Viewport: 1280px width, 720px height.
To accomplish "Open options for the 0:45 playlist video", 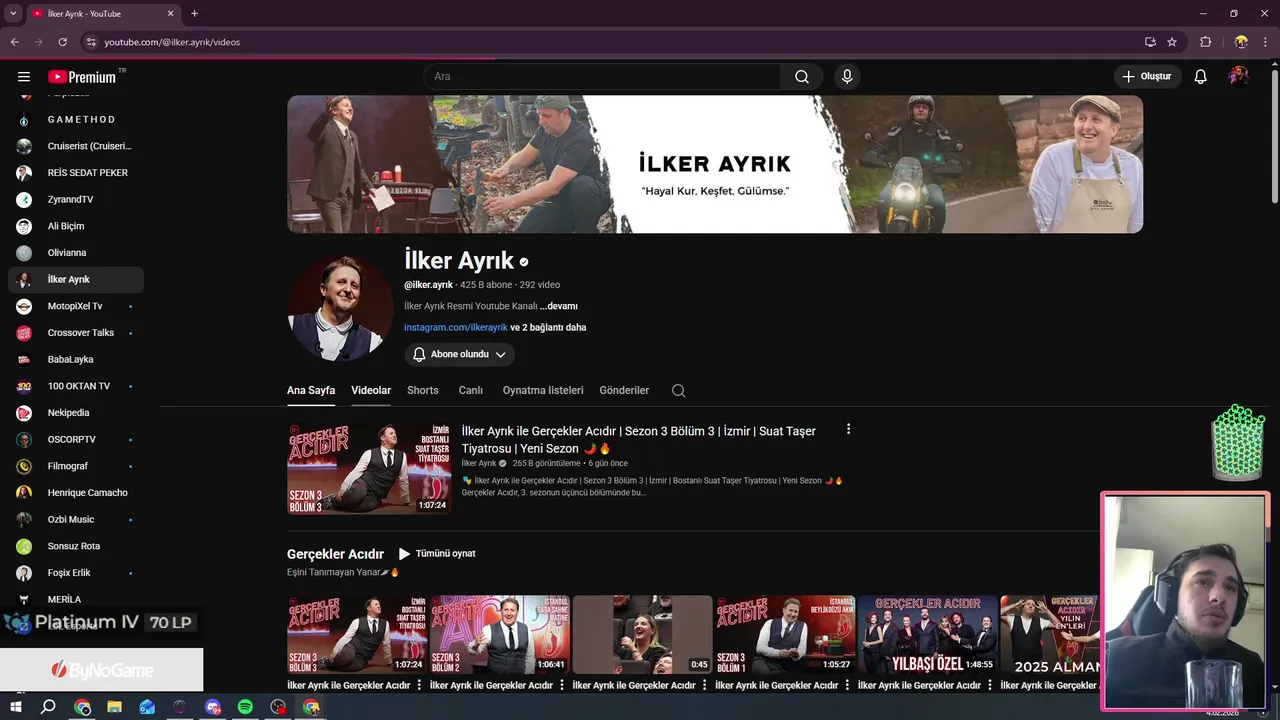I will (x=705, y=685).
